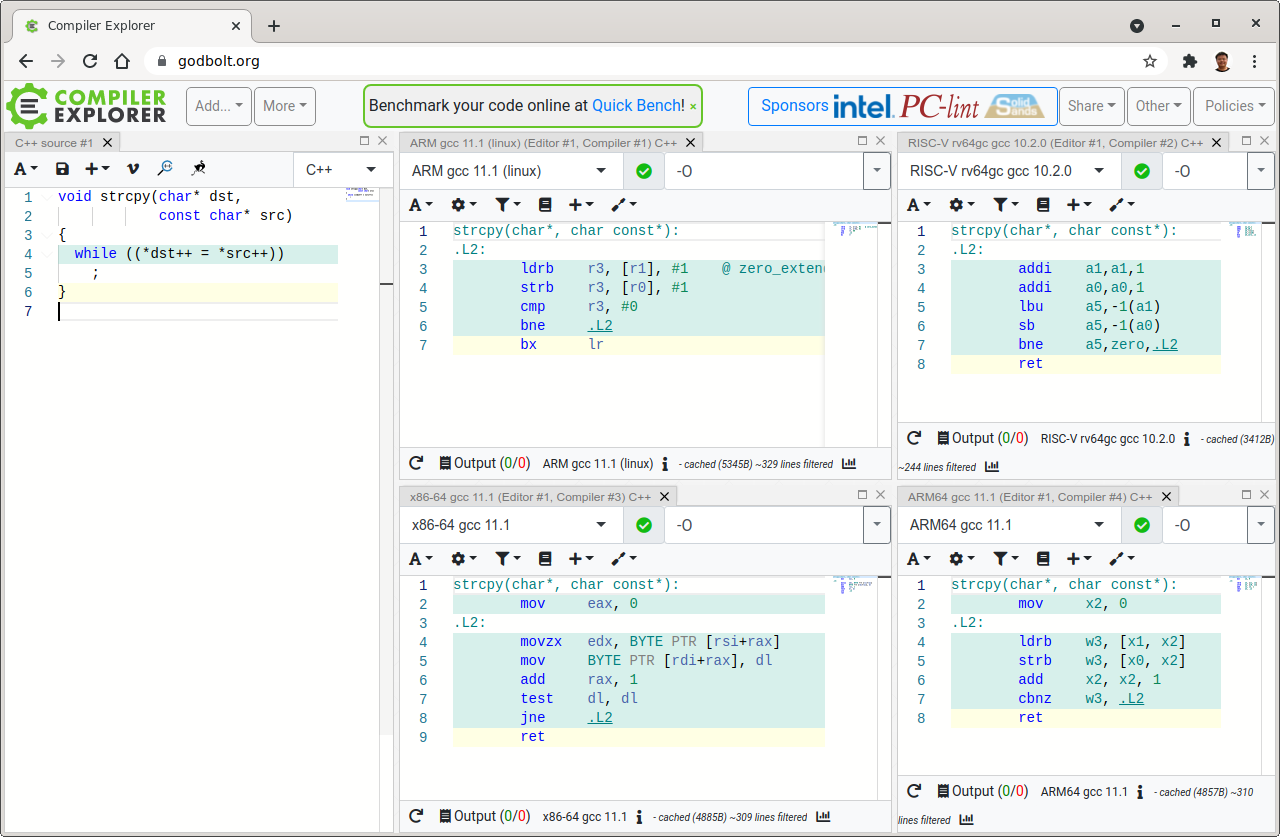This screenshot has height=837, width=1280.
Task: Open Output (0/0) in RISC-V pane
Action: (983, 438)
